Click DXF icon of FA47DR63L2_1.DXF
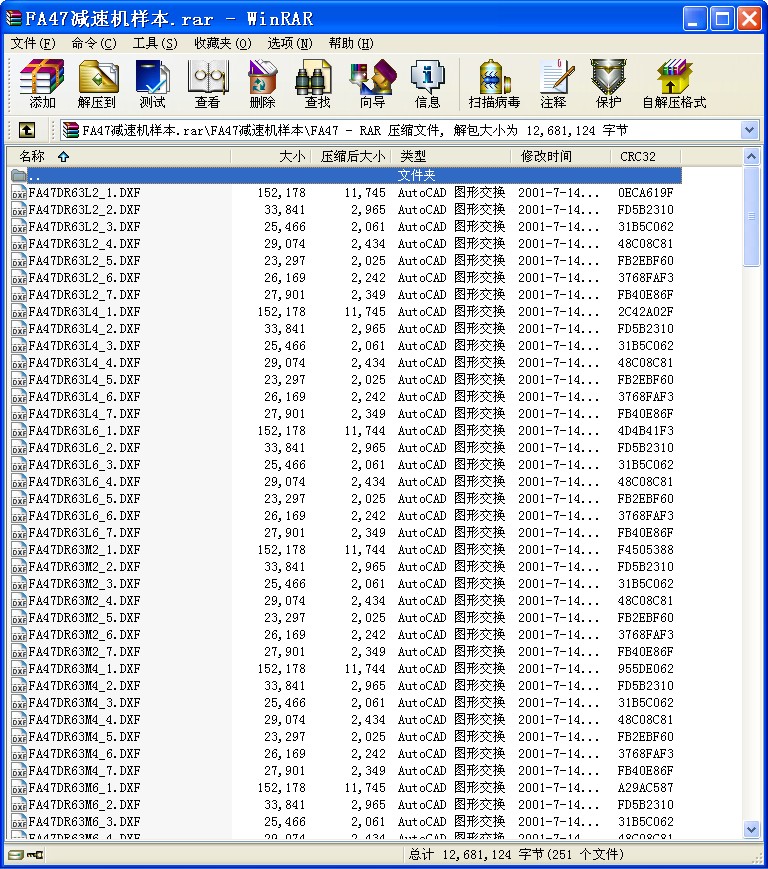This screenshot has height=869, width=768. (19, 193)
